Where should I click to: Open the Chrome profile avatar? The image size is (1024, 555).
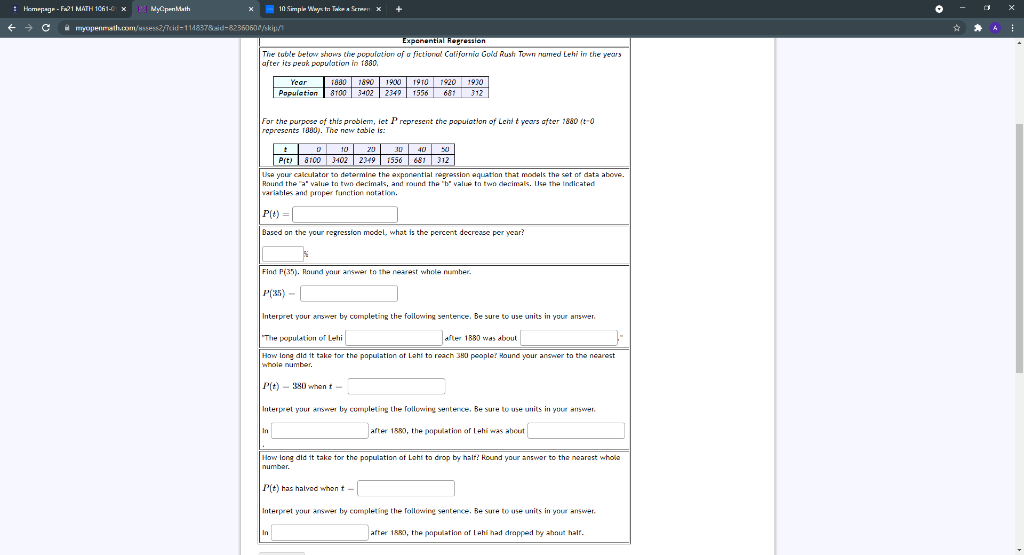click(x=995, y=27)
